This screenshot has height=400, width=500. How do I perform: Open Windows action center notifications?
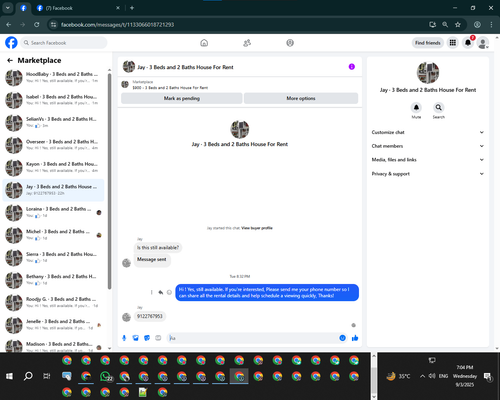[488, 376]
